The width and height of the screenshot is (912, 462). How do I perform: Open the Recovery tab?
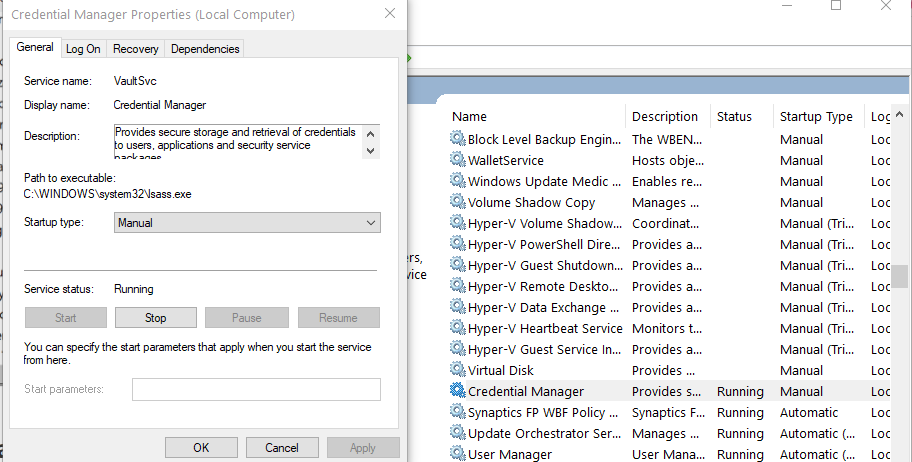click(x=136, y=49)
